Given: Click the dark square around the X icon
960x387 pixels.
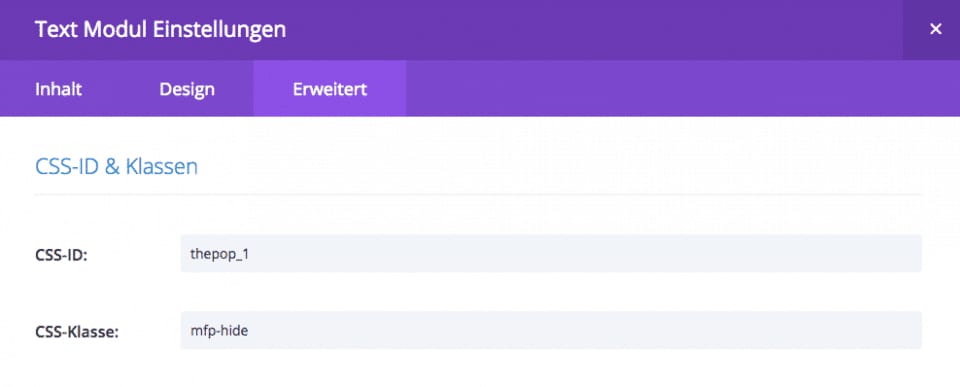Looking at the screenshot, I should (x=931, y=30).
